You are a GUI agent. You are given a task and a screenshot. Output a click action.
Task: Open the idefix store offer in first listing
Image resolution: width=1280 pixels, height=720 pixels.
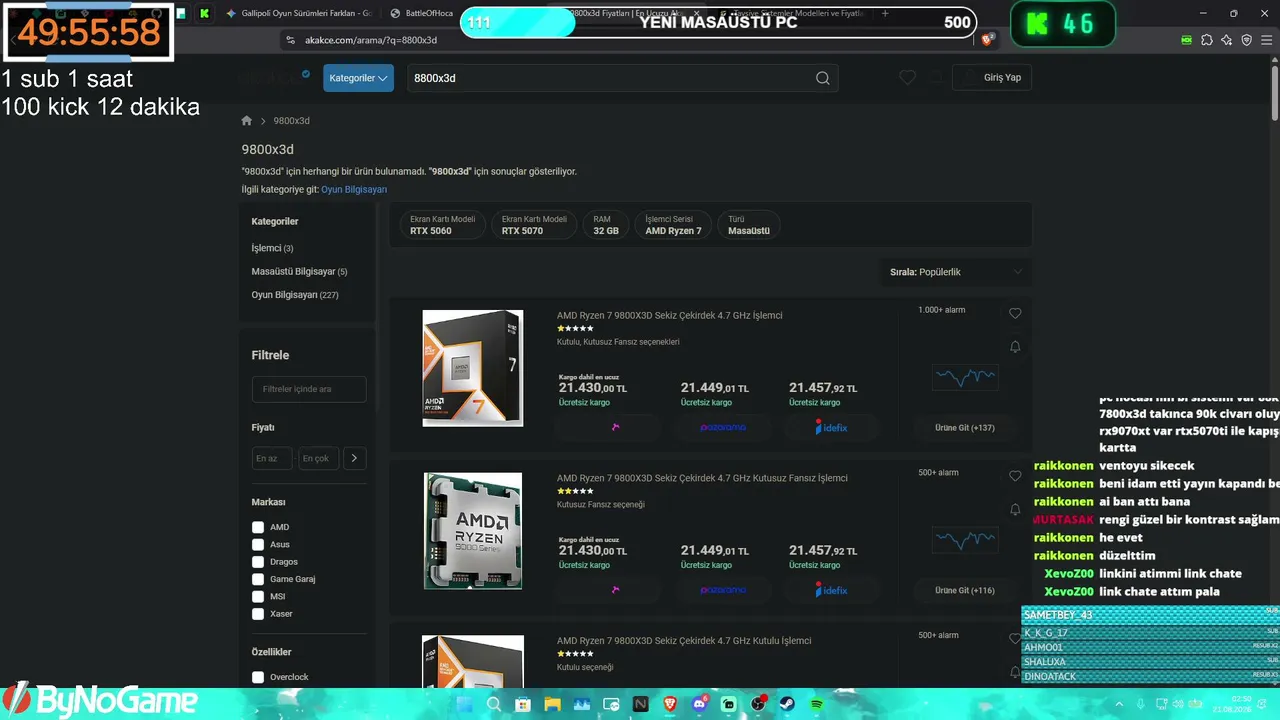831,427
